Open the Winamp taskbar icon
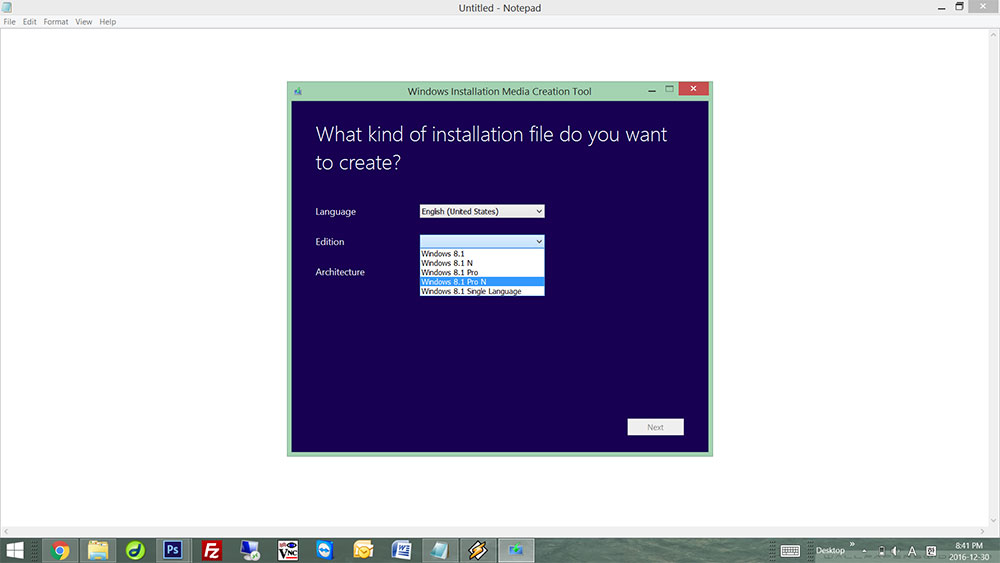1000x563 pixels. [x=478, y=550]
